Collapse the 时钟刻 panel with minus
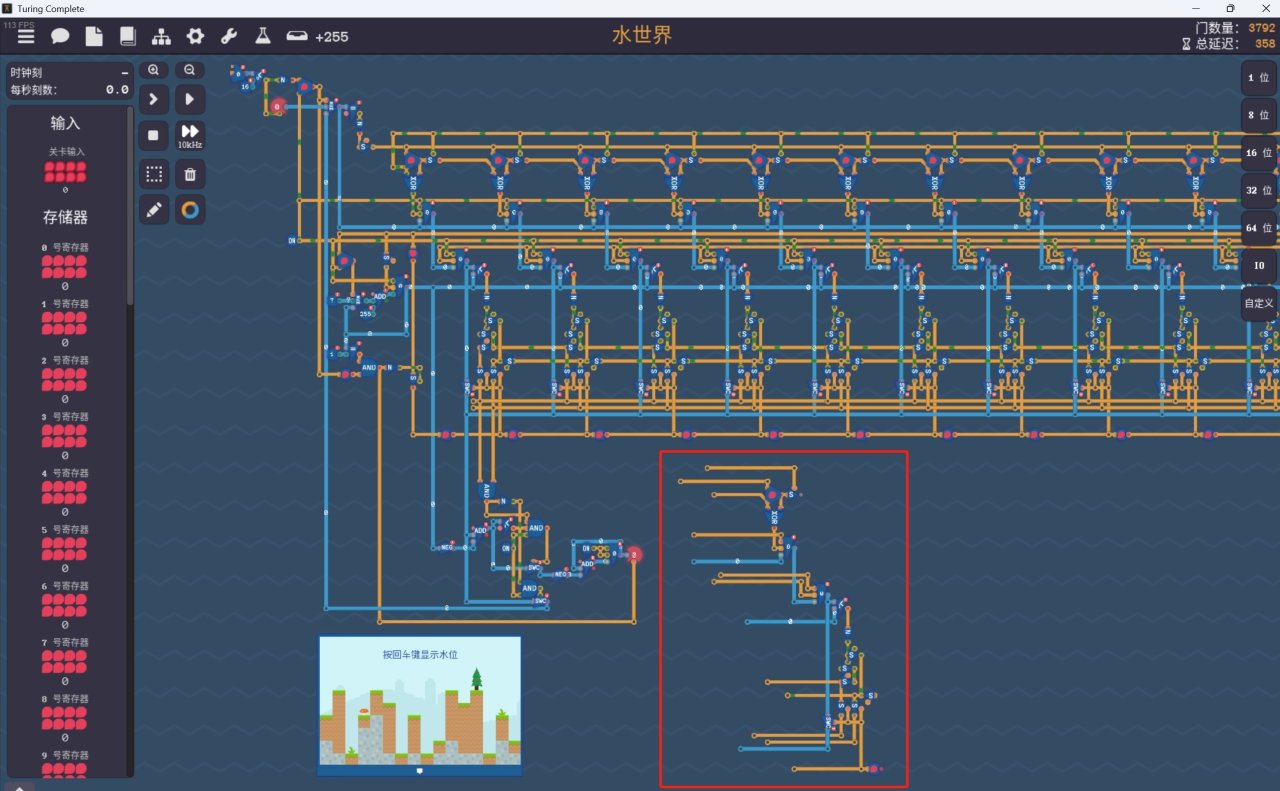Screen dimensions: 1280x791 [x=125, y=73]
